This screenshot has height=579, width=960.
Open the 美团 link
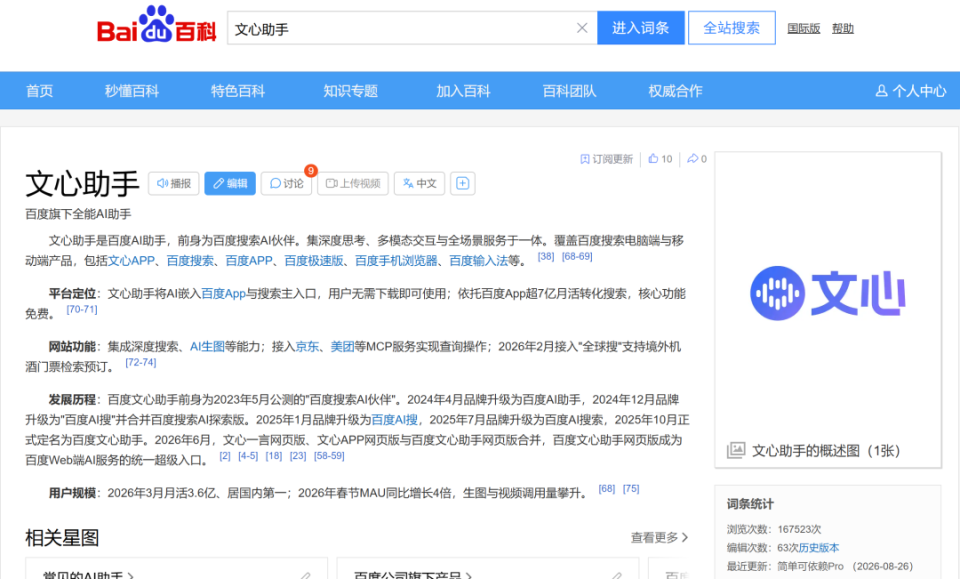(x=343, y=347)
